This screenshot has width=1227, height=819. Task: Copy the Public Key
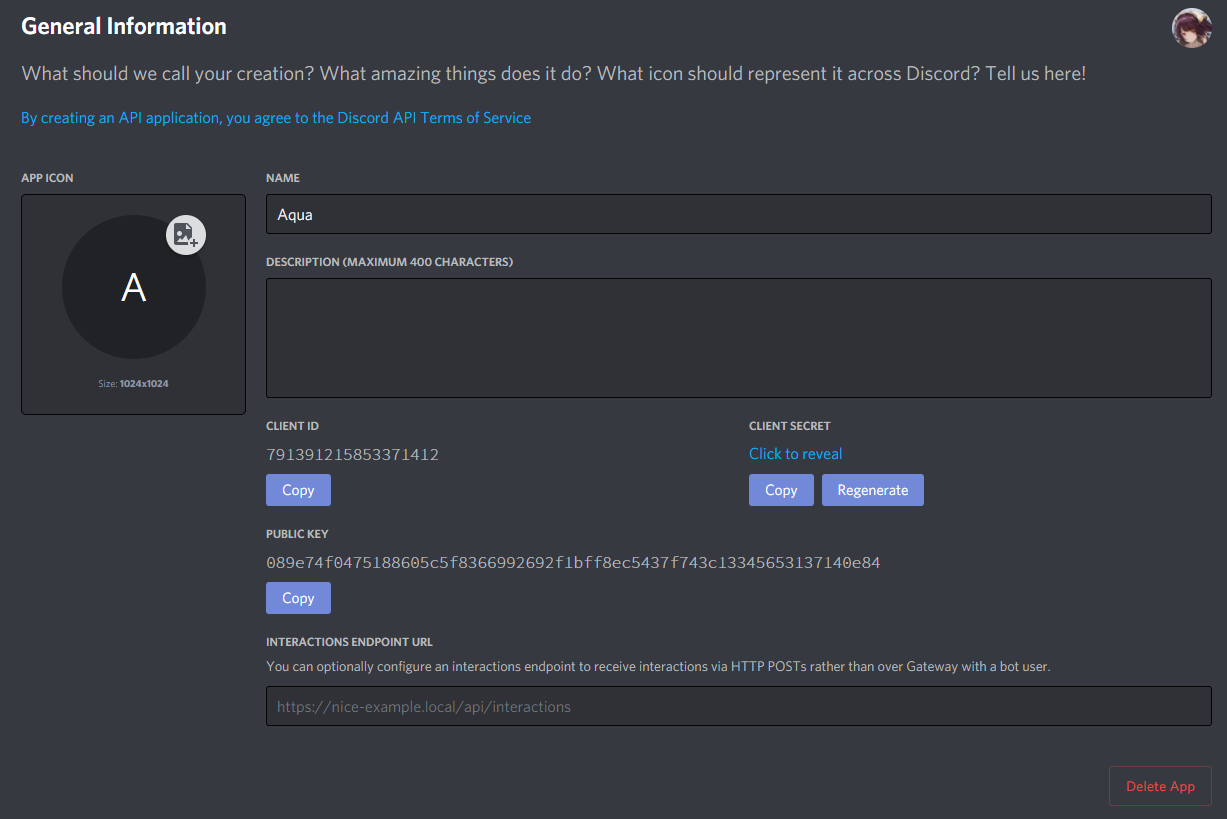pos(298,598)
